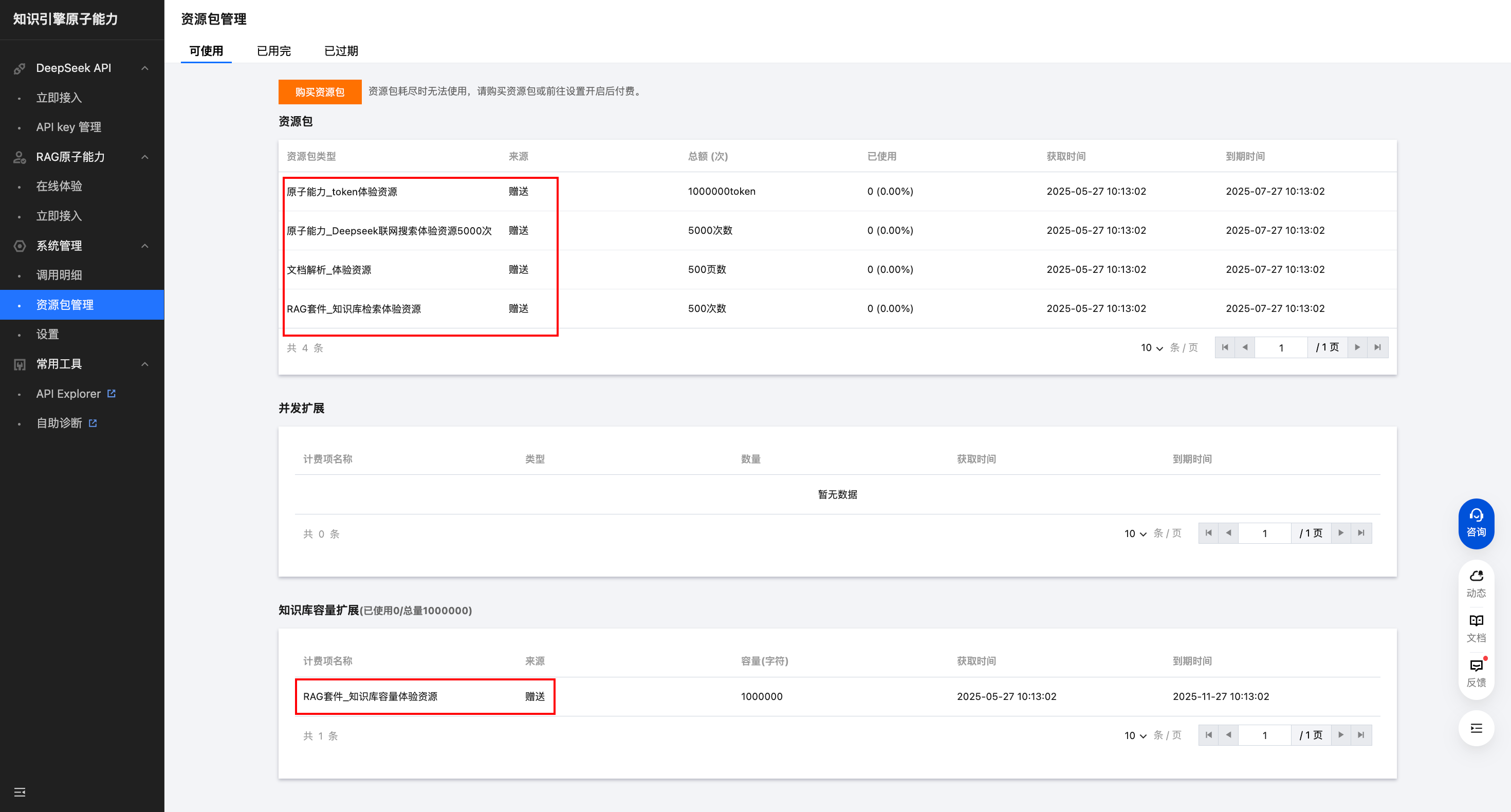Click the 原子能力_token体验资源 row name

click(342, 191)
